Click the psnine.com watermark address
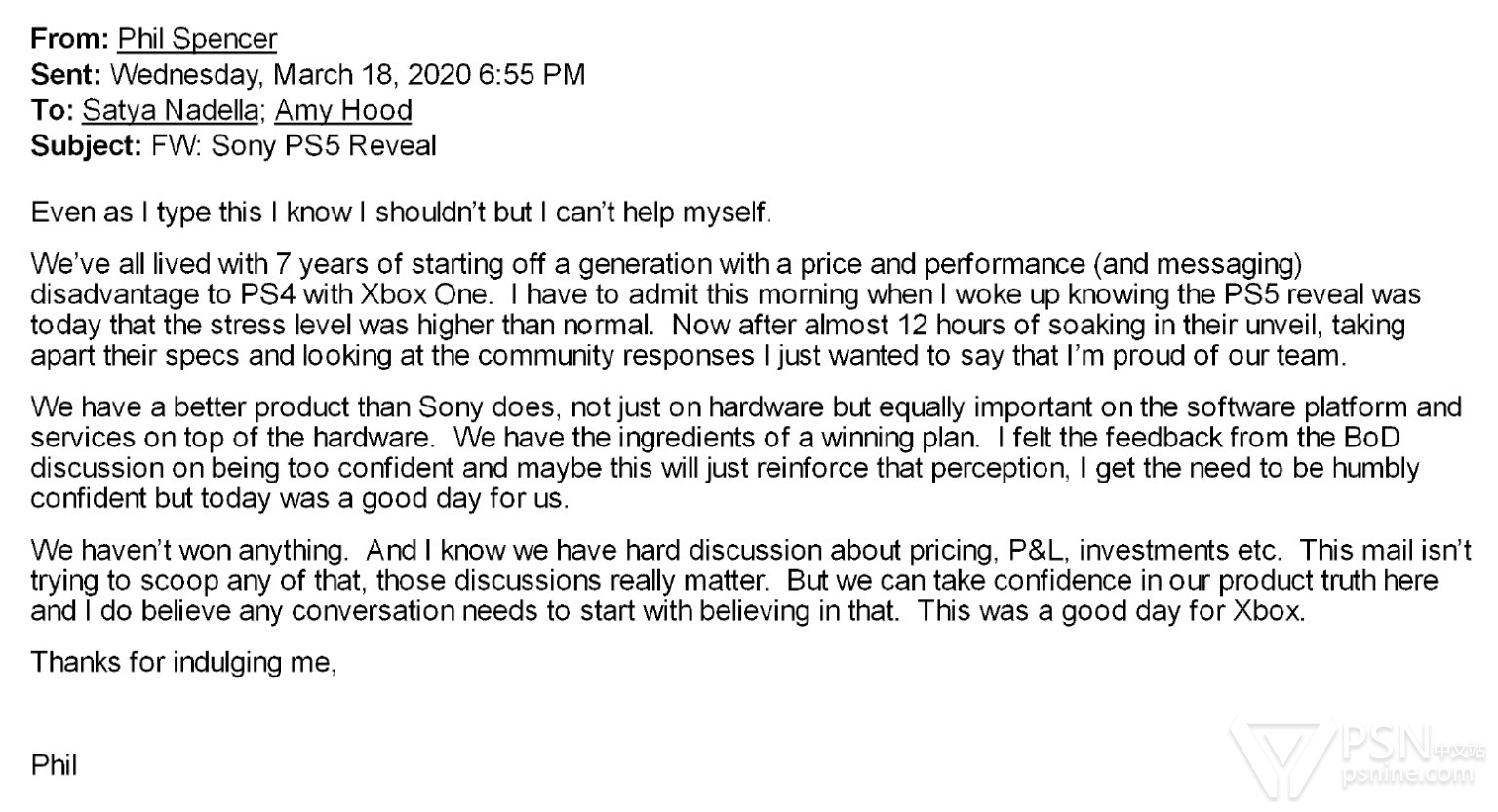Image resolution: width=1498 pixels, height=812 pixels. [1406, 777]
